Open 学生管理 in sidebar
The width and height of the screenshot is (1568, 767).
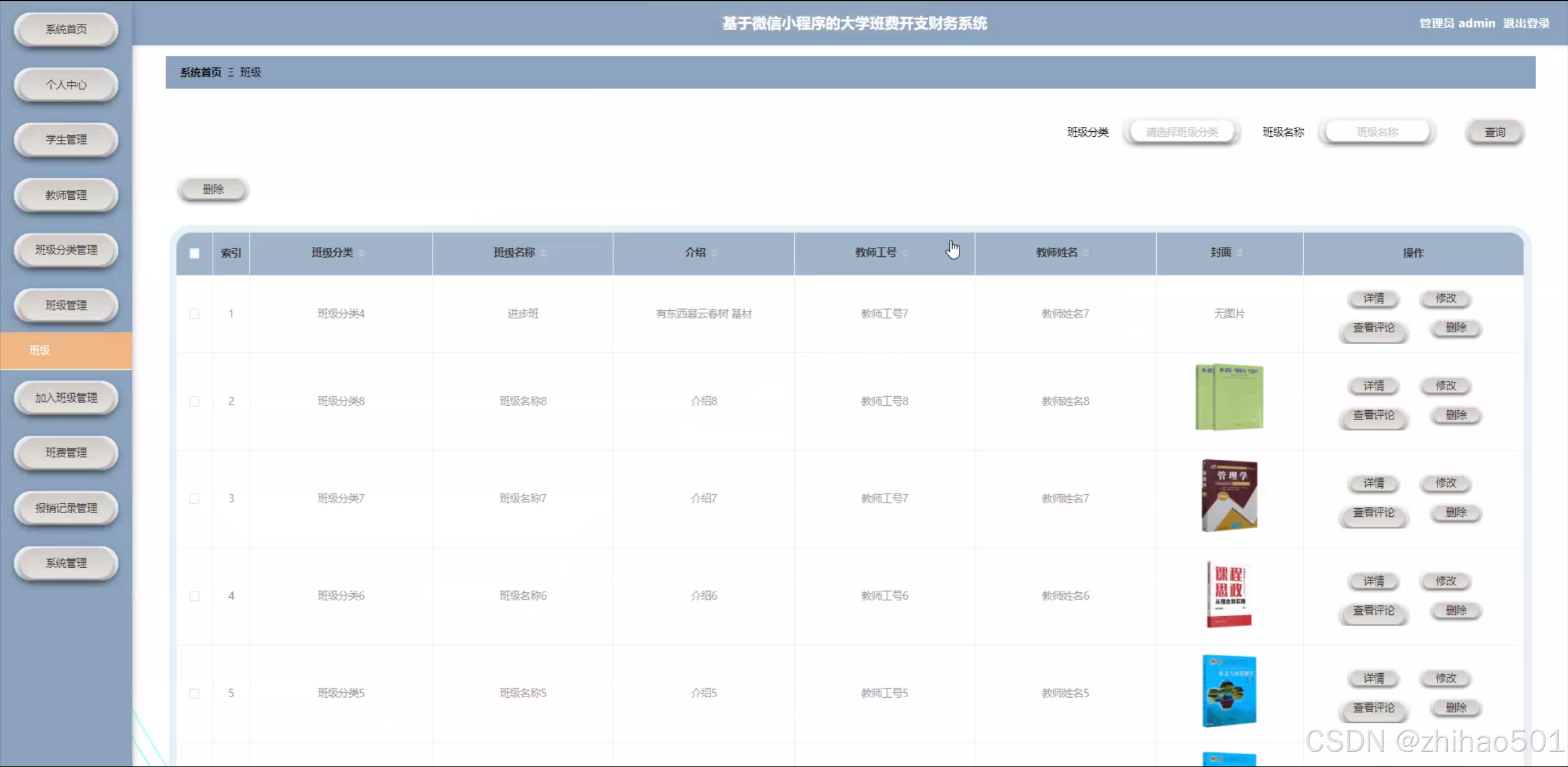click(x=66, y=140)
